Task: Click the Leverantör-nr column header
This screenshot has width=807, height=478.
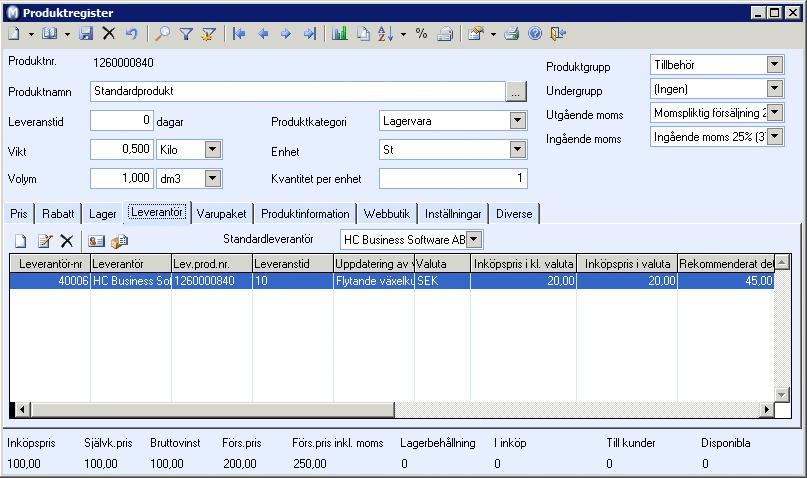Action: 50,264
